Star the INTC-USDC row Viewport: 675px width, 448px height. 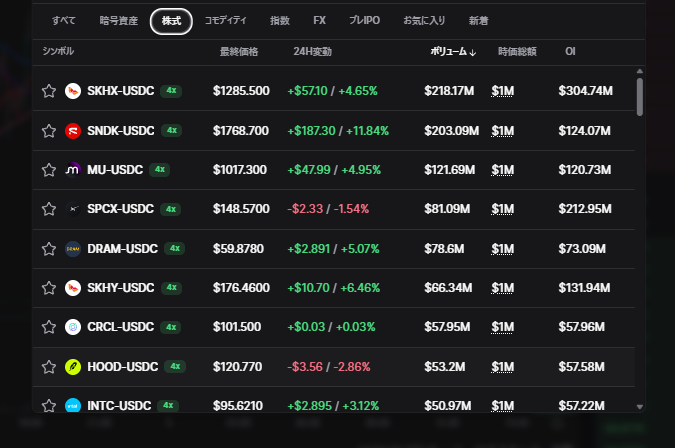49,405
